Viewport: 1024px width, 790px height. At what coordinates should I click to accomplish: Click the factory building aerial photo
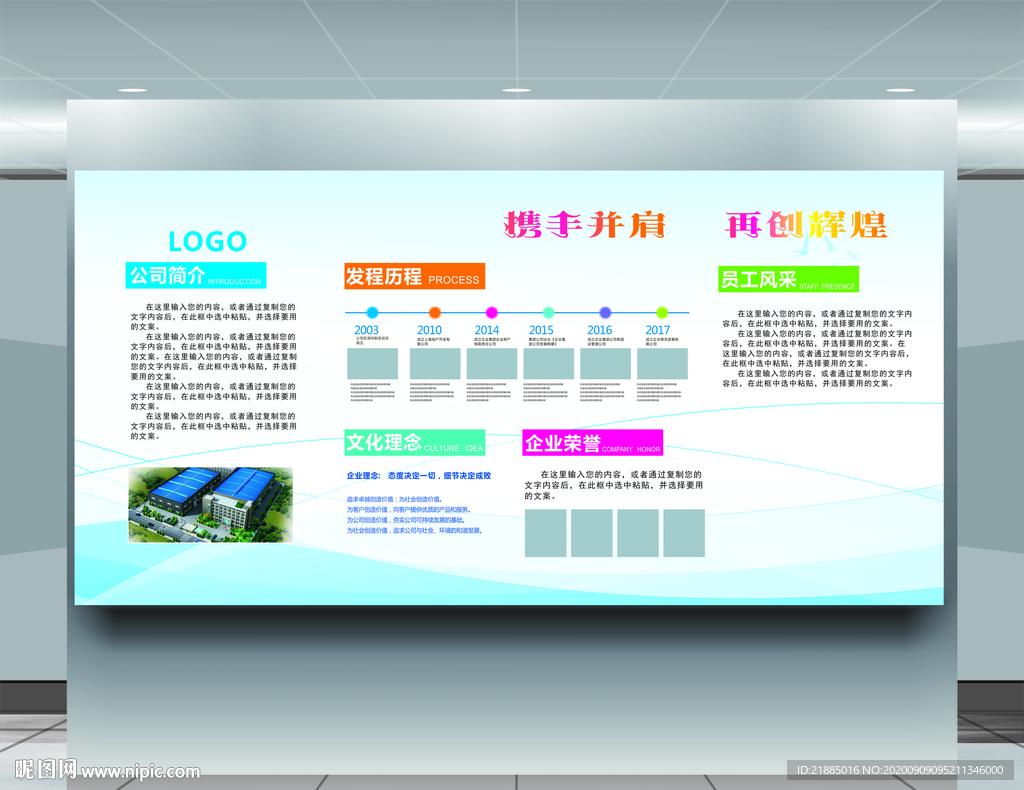[x=210, y=505]
